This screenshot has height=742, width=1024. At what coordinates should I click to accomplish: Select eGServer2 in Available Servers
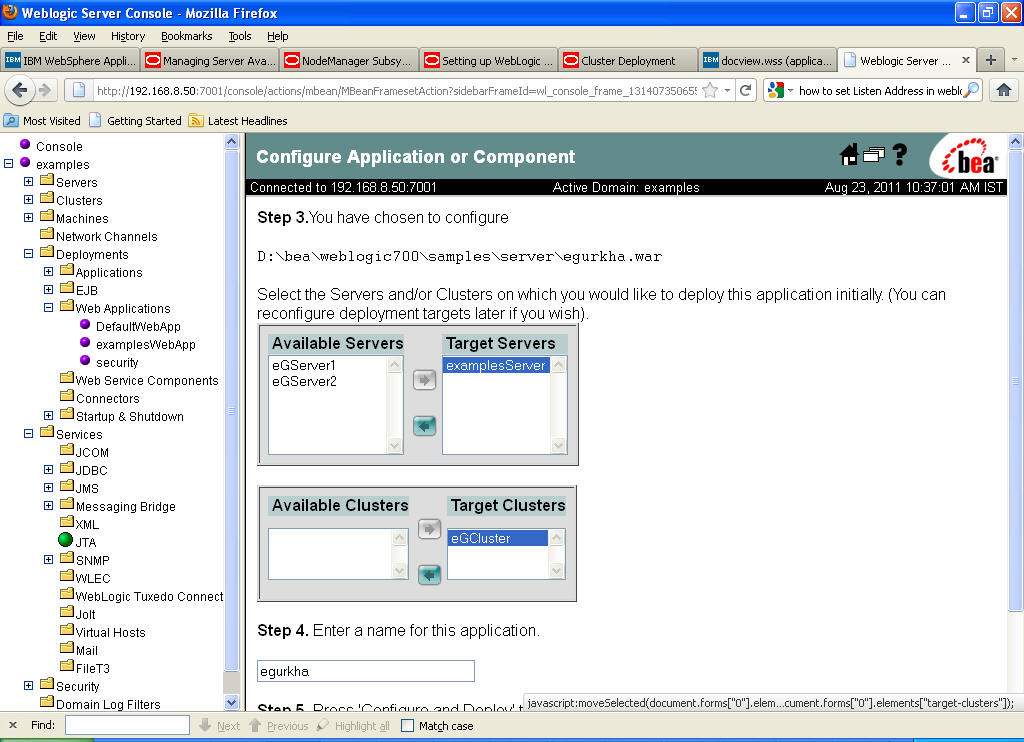click(x=304, y=381)
